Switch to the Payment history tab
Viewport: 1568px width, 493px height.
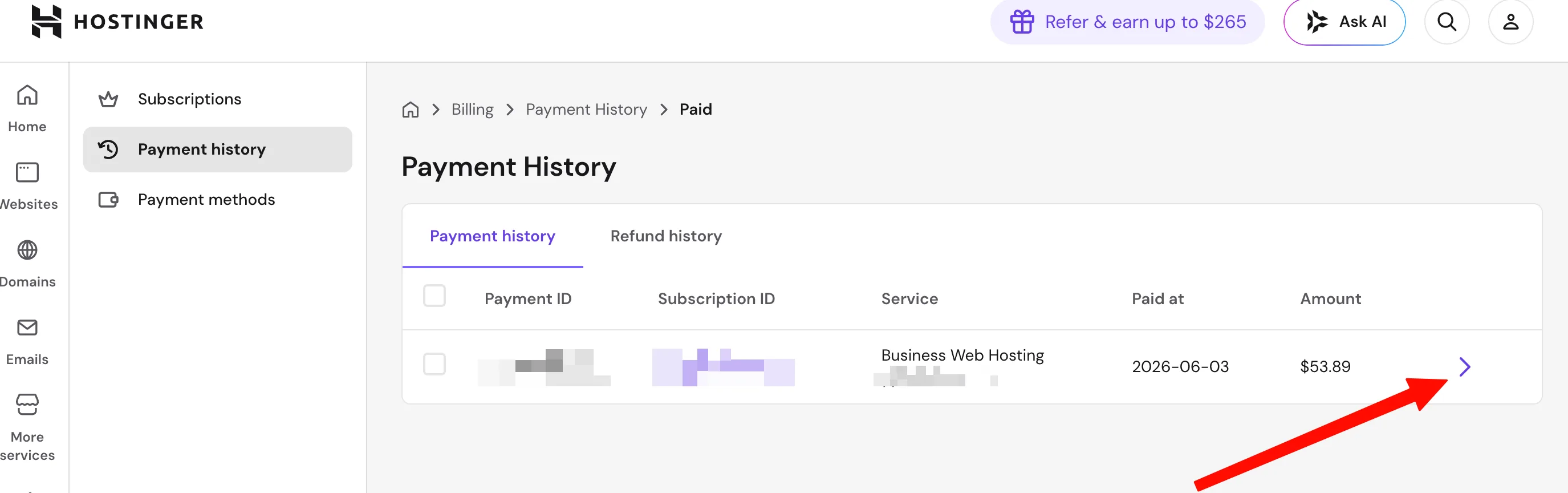[493, 236]
